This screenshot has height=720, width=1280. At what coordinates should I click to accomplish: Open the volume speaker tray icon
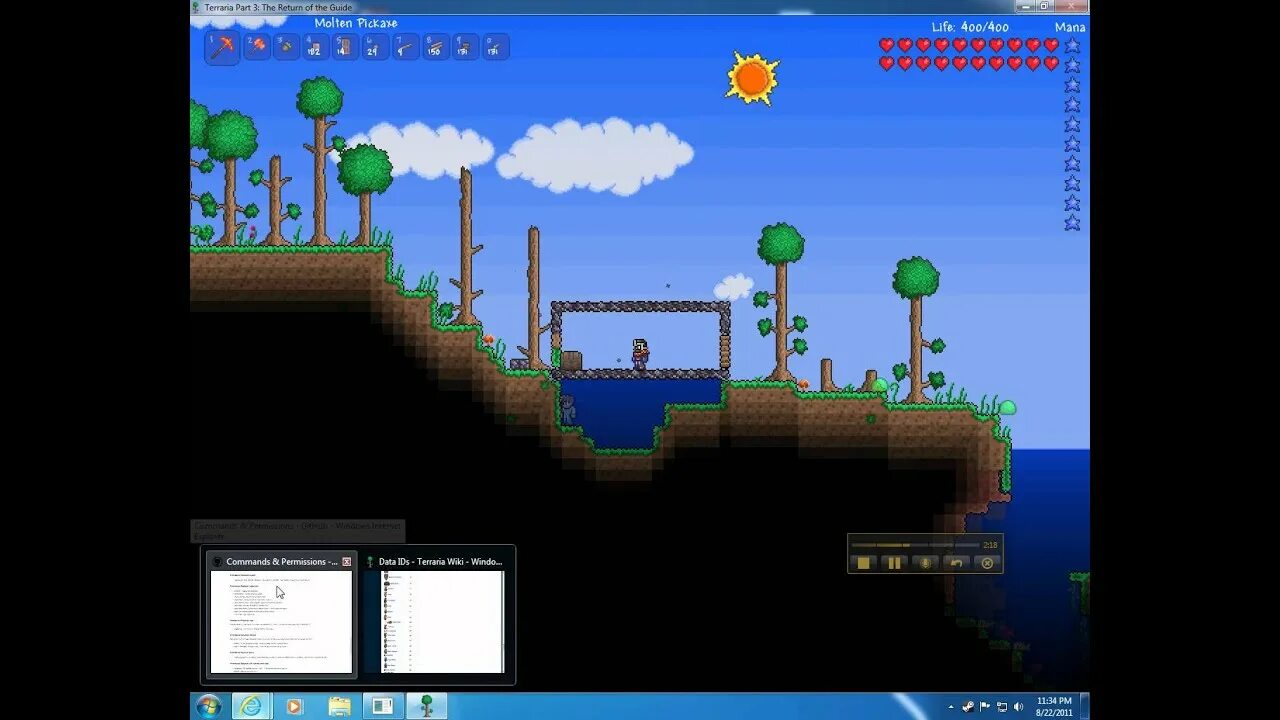[x=1018, y=706]
